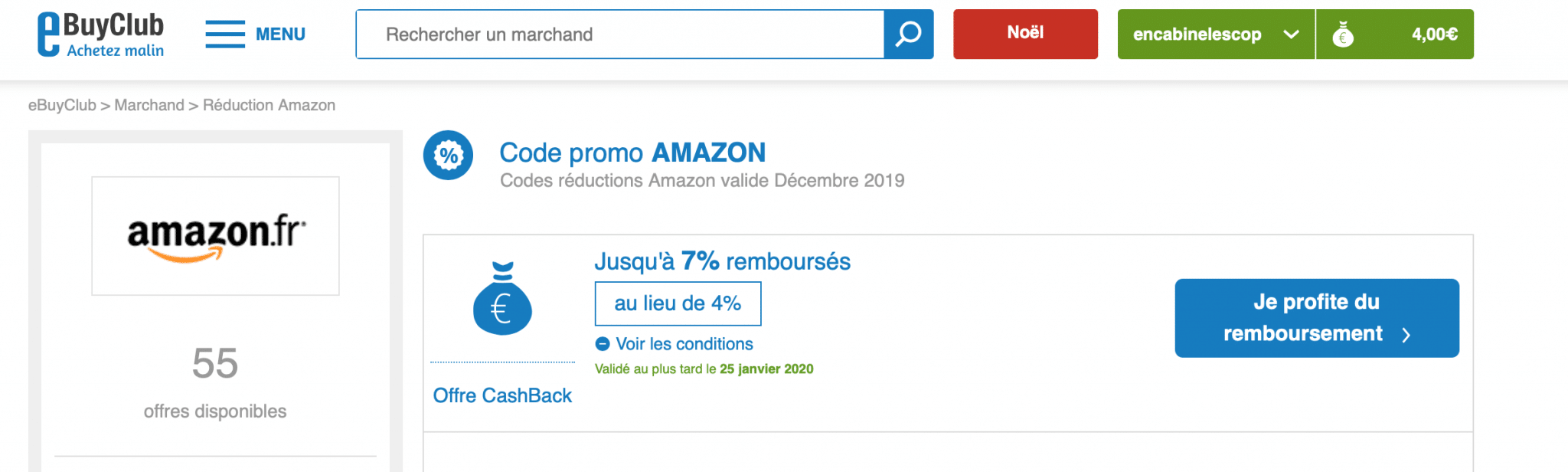The image size is (1568, 472).
Task: Click the money bag balance icon
Action: (x=1343, y=34)
